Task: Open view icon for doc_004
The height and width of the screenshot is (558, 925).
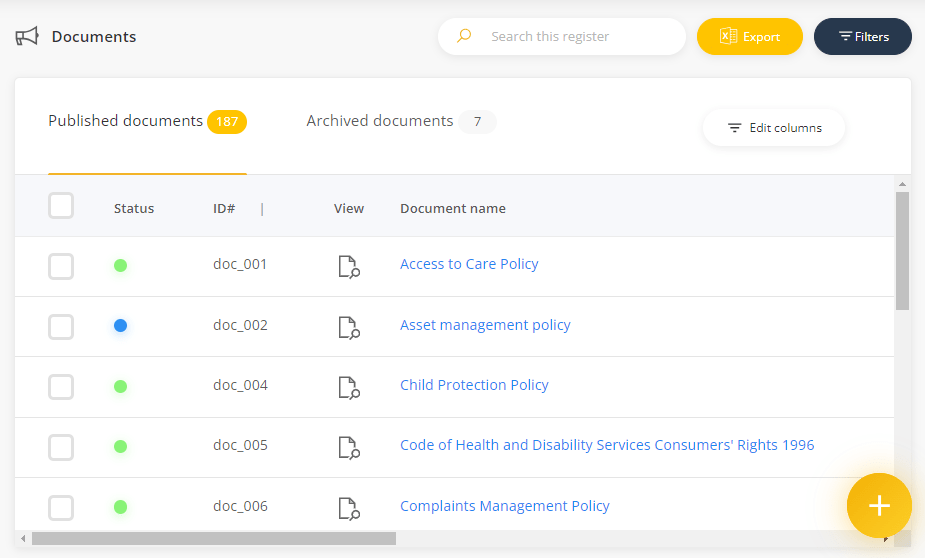Action: pos(349,388)
